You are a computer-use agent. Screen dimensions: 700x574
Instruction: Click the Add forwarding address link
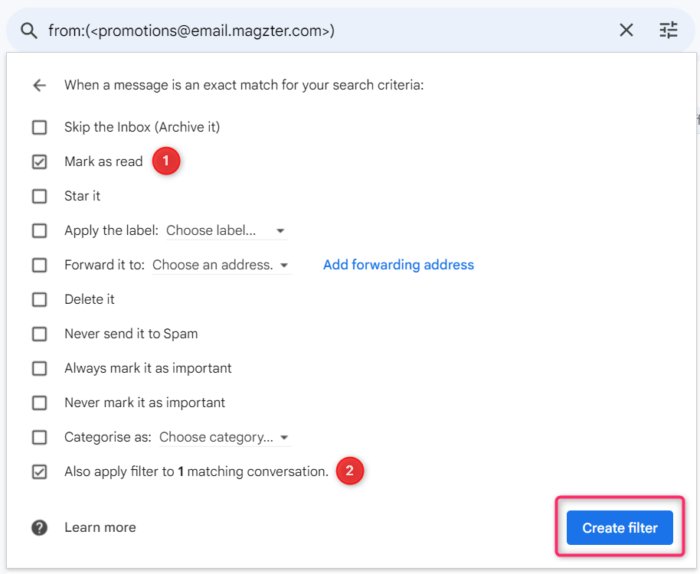click(398, 265)
